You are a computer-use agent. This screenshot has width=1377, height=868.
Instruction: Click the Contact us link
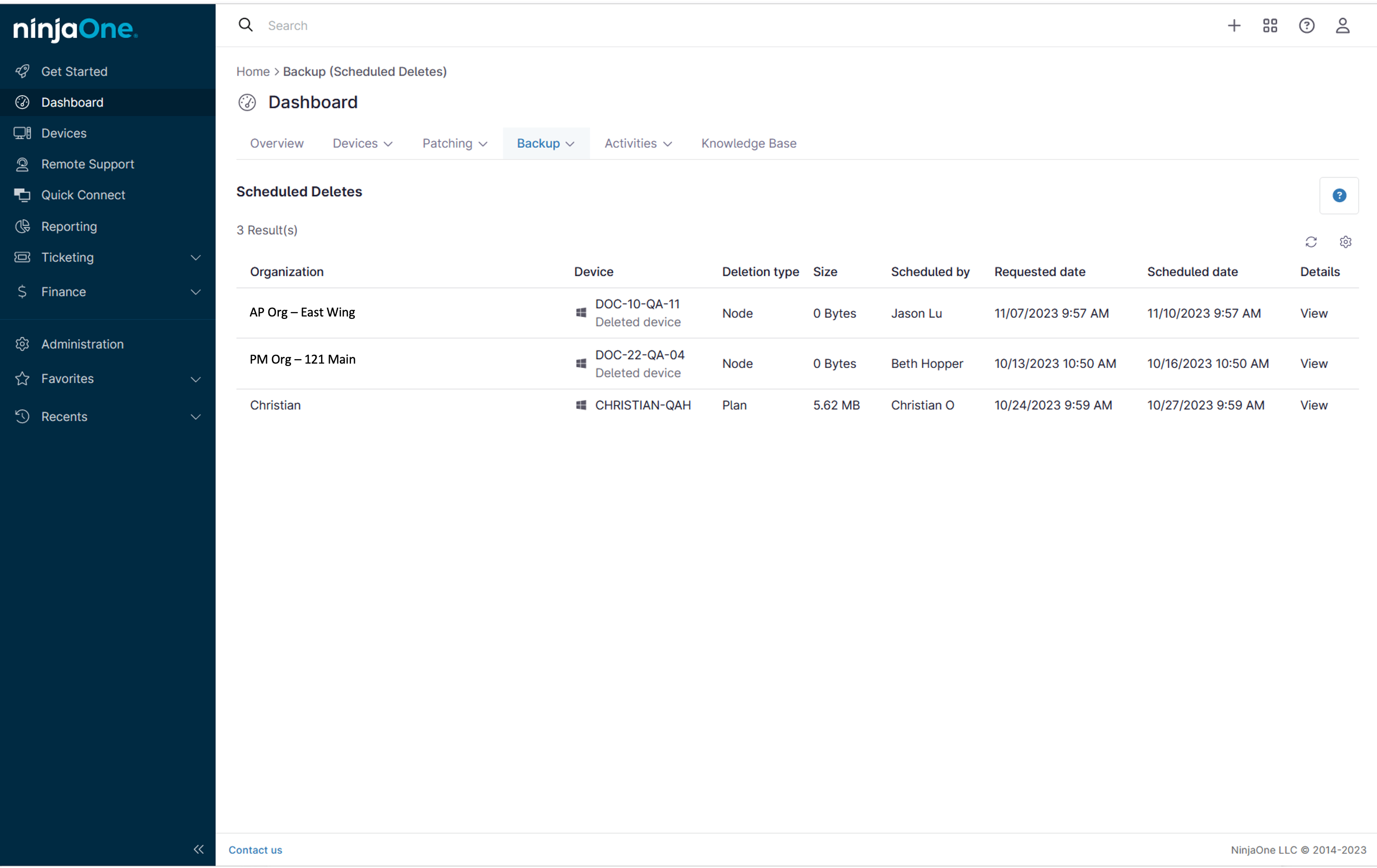click(x=255, y=849)
